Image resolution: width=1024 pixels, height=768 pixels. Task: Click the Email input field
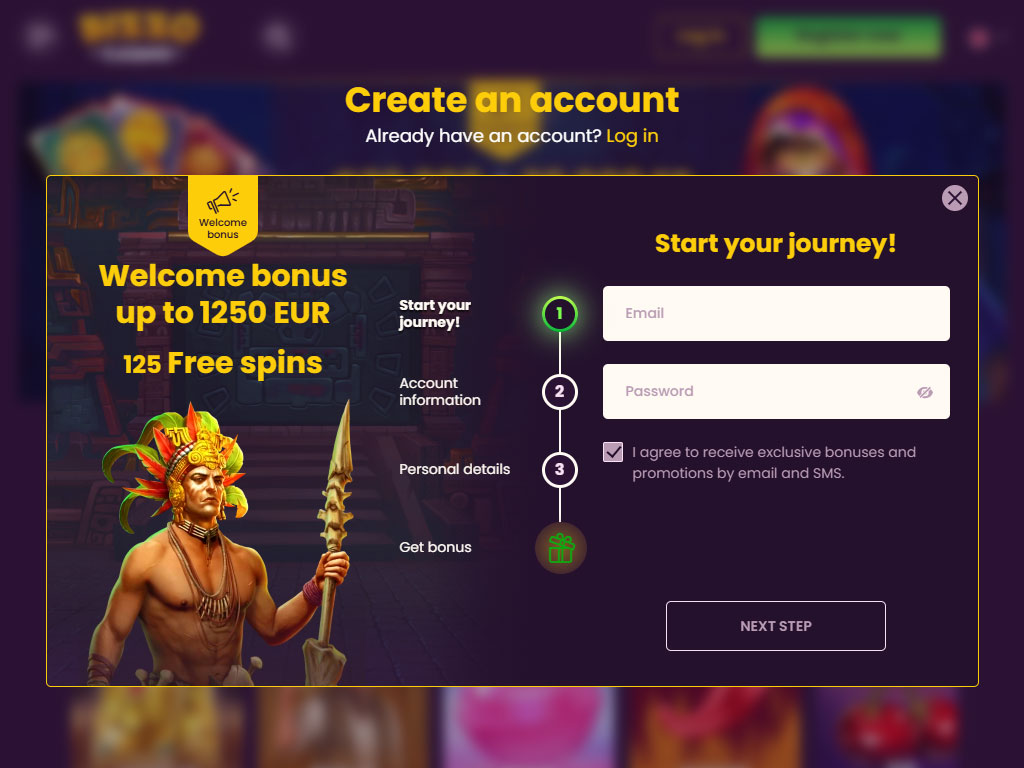[776, 313]
